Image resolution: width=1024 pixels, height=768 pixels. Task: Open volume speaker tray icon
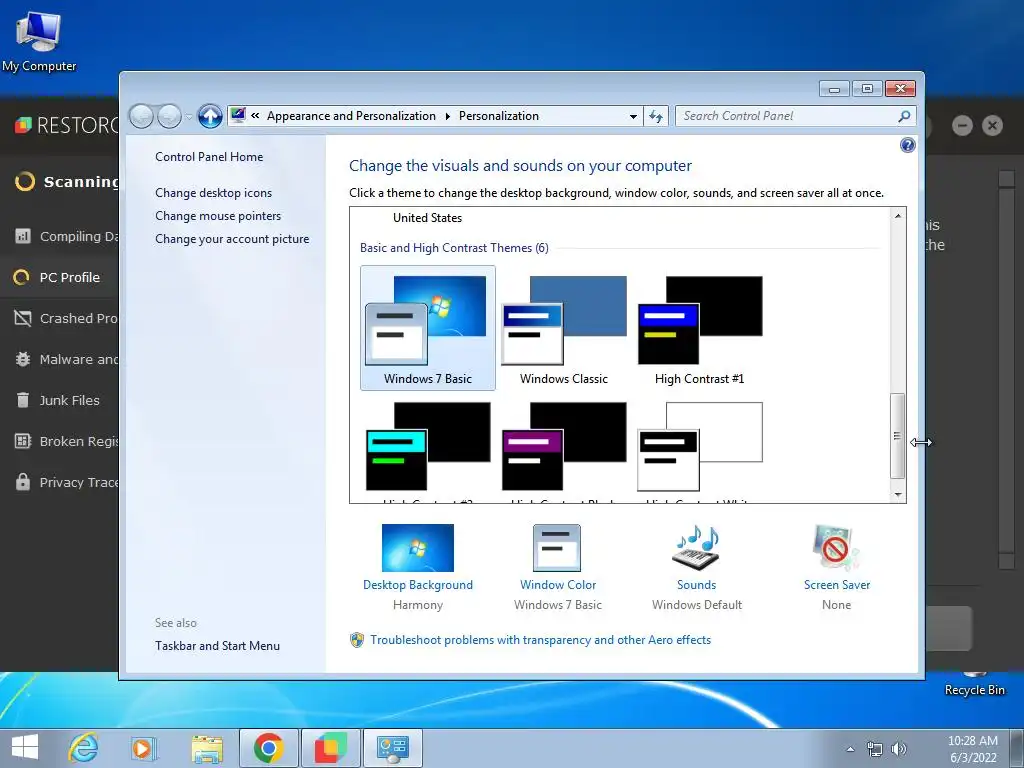point(899,748)
